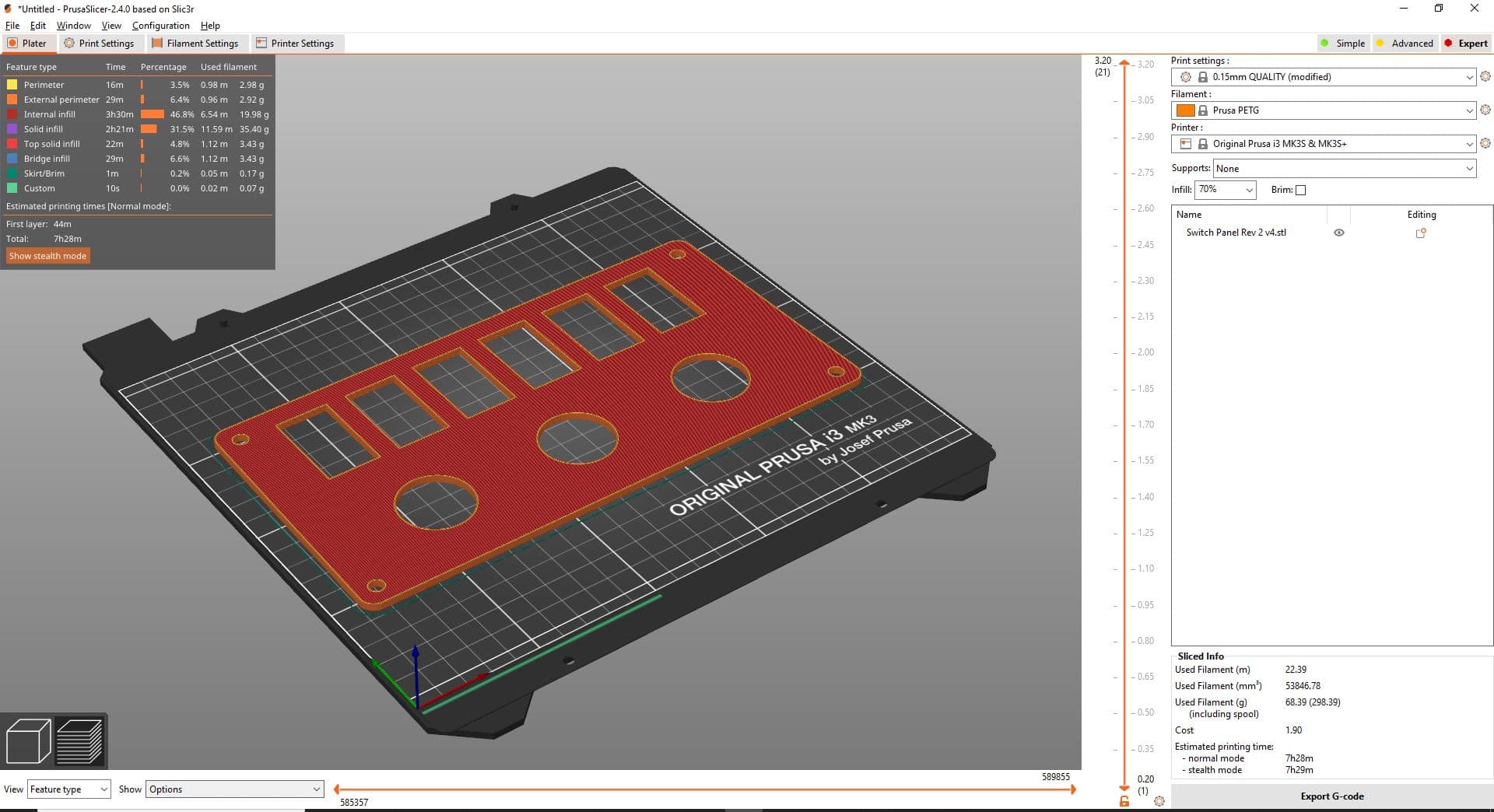Viewport: 1494px width, 812px height.
Task: Click the Internal infill 3h30m time cell
Action: [119, 114]
